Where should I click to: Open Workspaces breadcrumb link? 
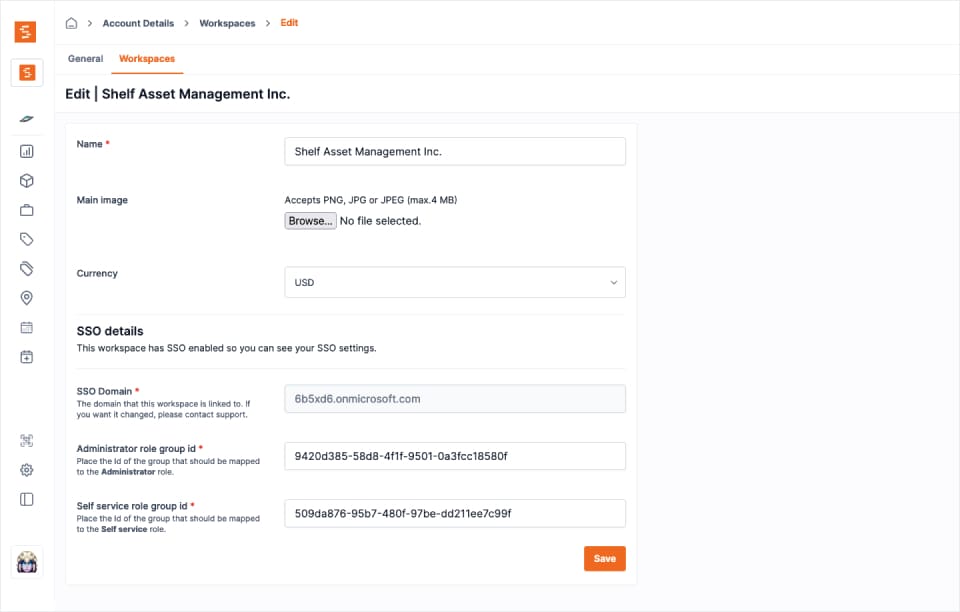coord(227,23)
